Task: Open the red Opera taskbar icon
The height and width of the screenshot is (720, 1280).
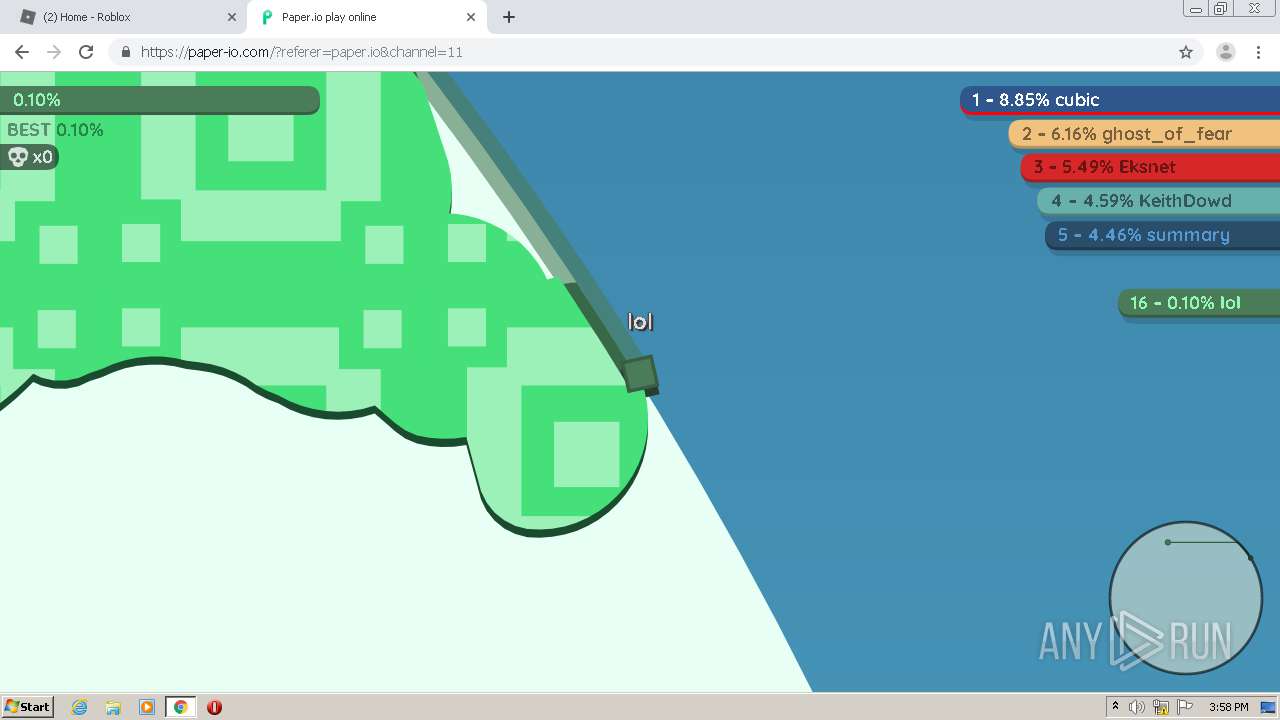Action: 214,707
